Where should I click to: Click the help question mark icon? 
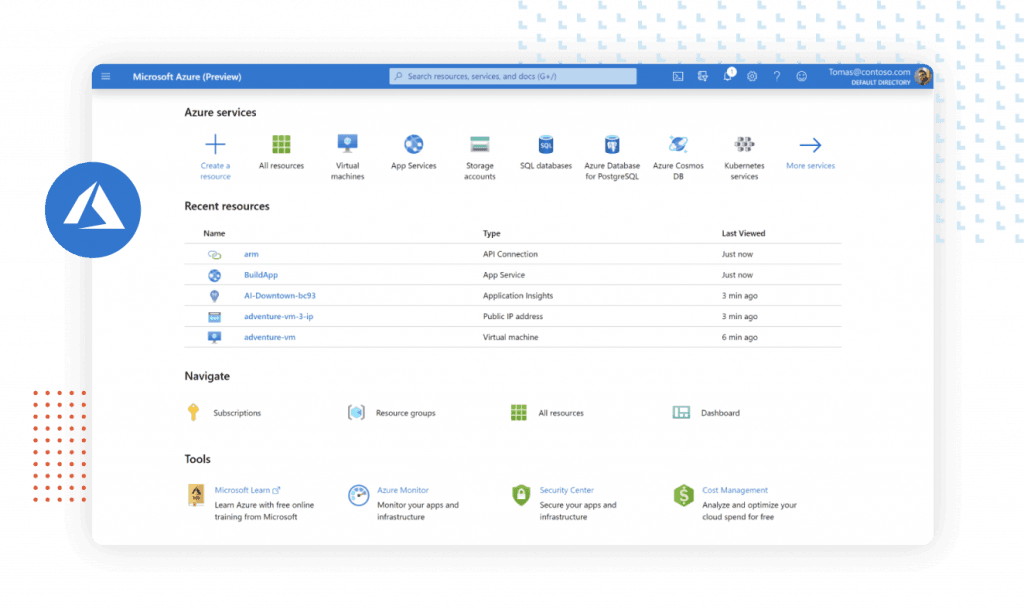tap(777, 76)
